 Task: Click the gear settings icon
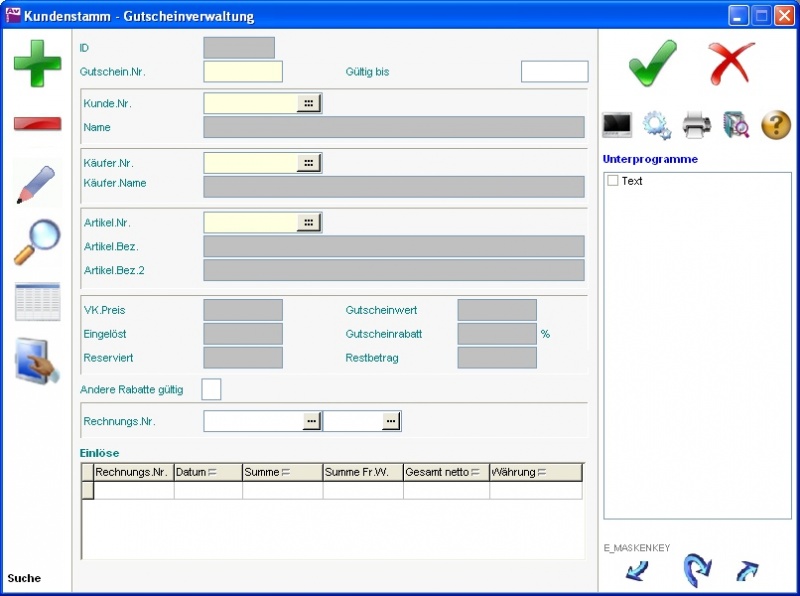[x=657, y=125]
